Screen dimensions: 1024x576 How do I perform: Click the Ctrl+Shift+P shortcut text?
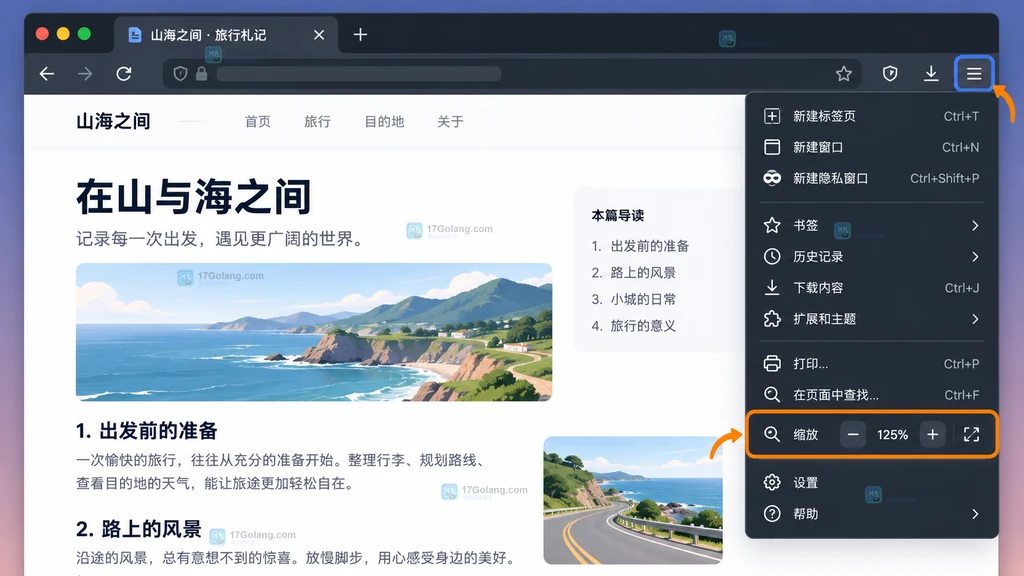[x=944, y=178]
